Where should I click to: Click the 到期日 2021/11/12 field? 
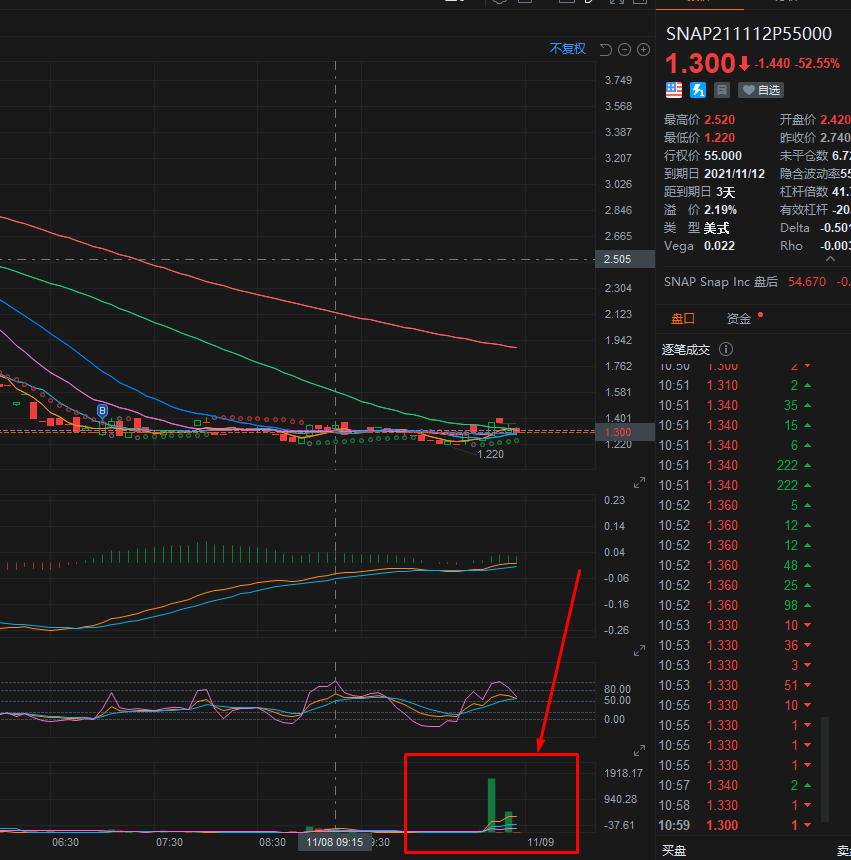(x=714, y=174)
